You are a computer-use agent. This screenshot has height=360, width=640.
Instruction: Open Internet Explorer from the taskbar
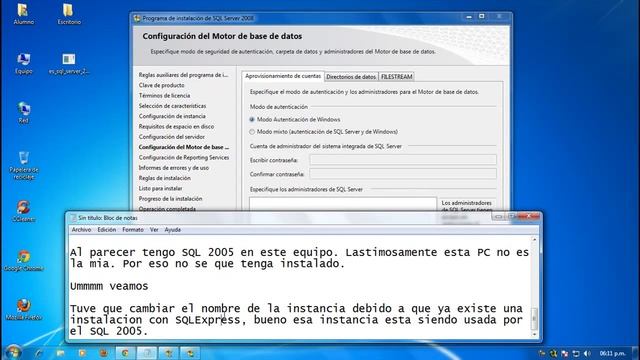[39, 353]
